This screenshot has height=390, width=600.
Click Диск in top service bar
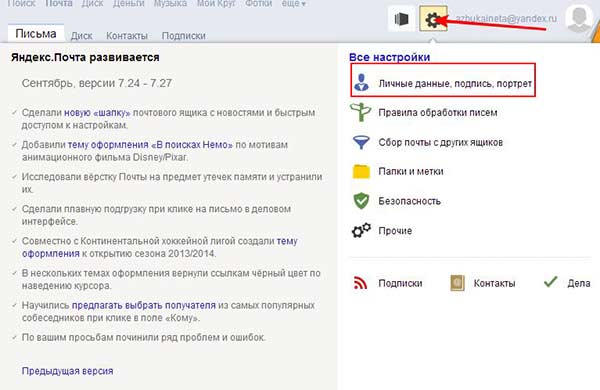(93, 3)
